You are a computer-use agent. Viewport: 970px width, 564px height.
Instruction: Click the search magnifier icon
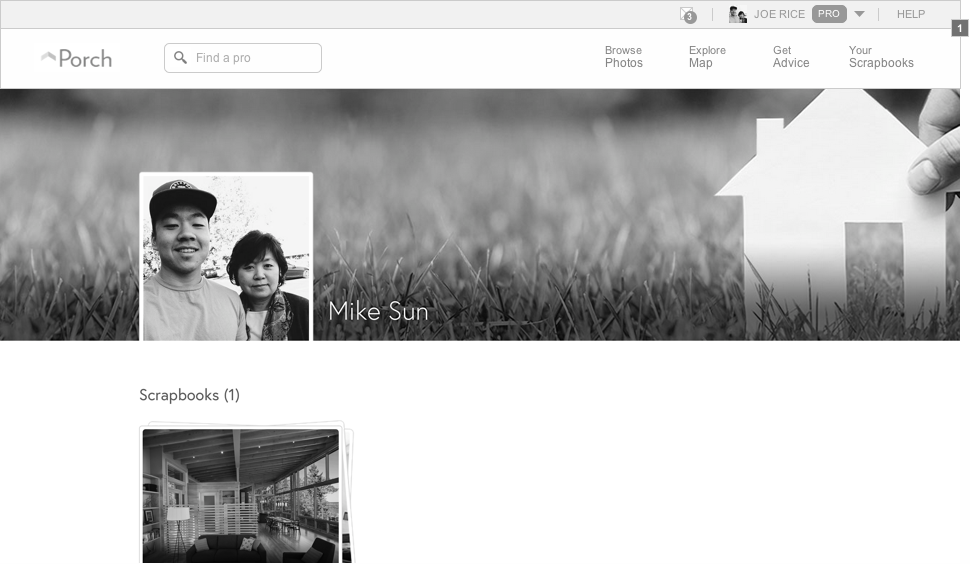[x=180, y=58]
